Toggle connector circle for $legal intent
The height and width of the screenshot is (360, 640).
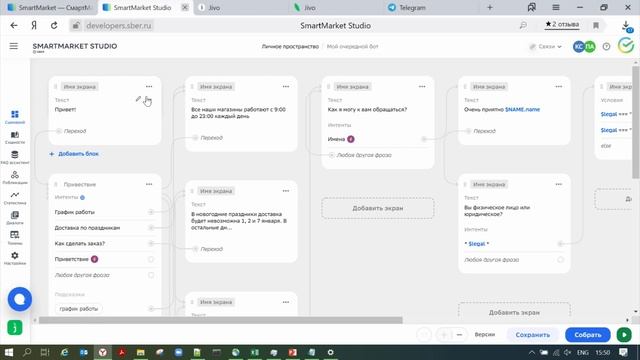point(560,244)
